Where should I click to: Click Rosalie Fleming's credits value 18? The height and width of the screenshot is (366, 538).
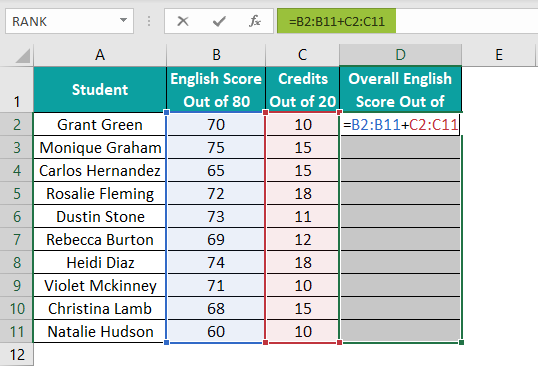302,193
